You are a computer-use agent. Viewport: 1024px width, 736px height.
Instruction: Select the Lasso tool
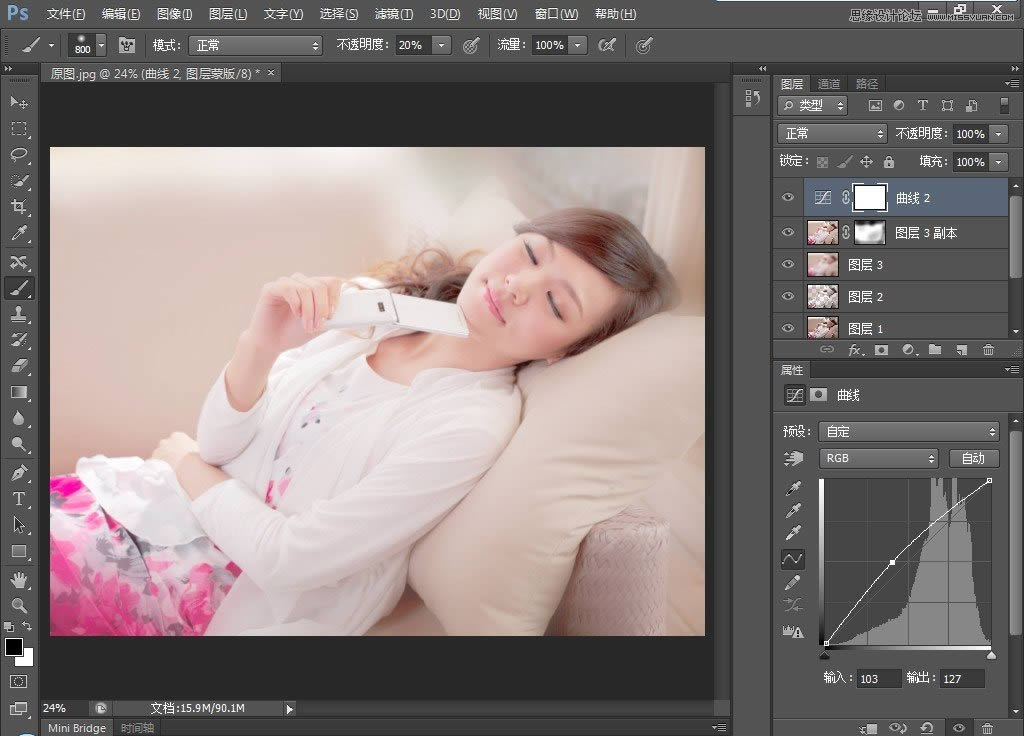pyautogui.click(x=19, y=155)
